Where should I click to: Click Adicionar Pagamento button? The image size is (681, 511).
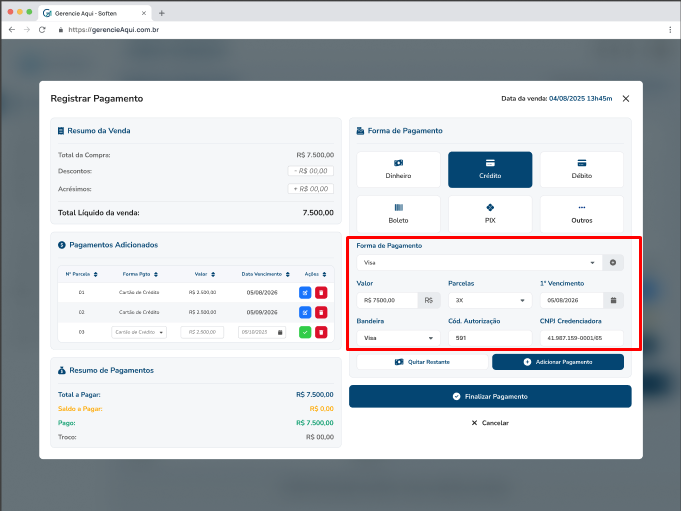(x=558, y=362)
